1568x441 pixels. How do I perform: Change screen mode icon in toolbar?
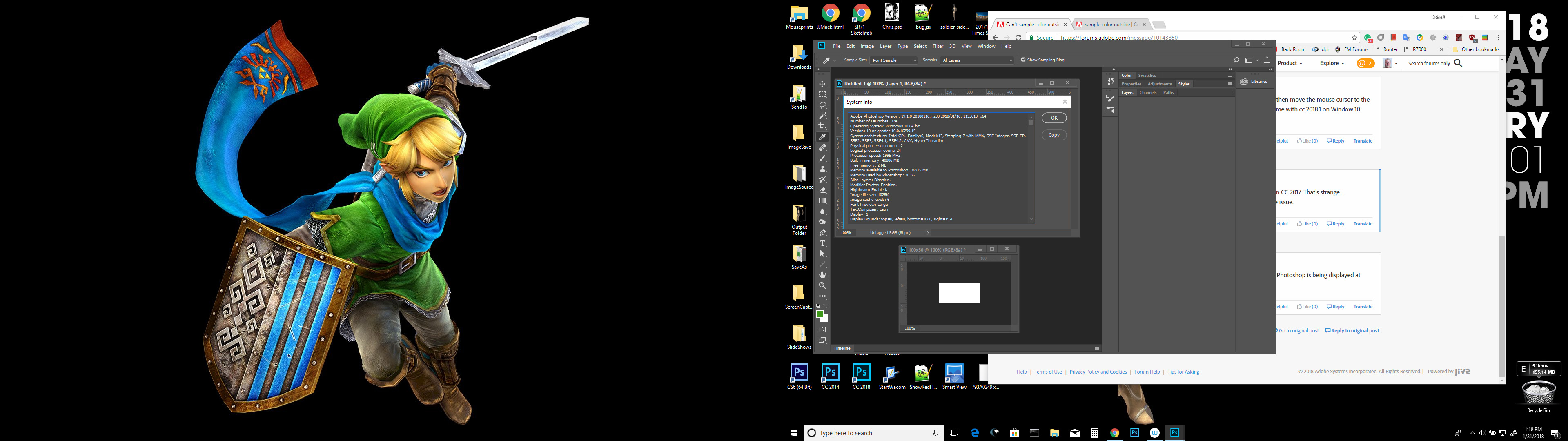point(822,340)
